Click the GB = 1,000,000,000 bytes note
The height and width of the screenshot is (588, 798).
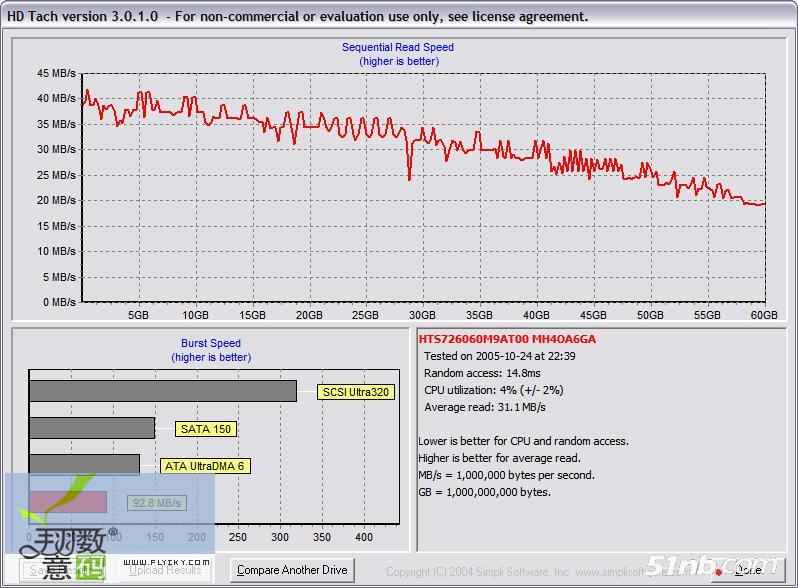coord(484,492)
